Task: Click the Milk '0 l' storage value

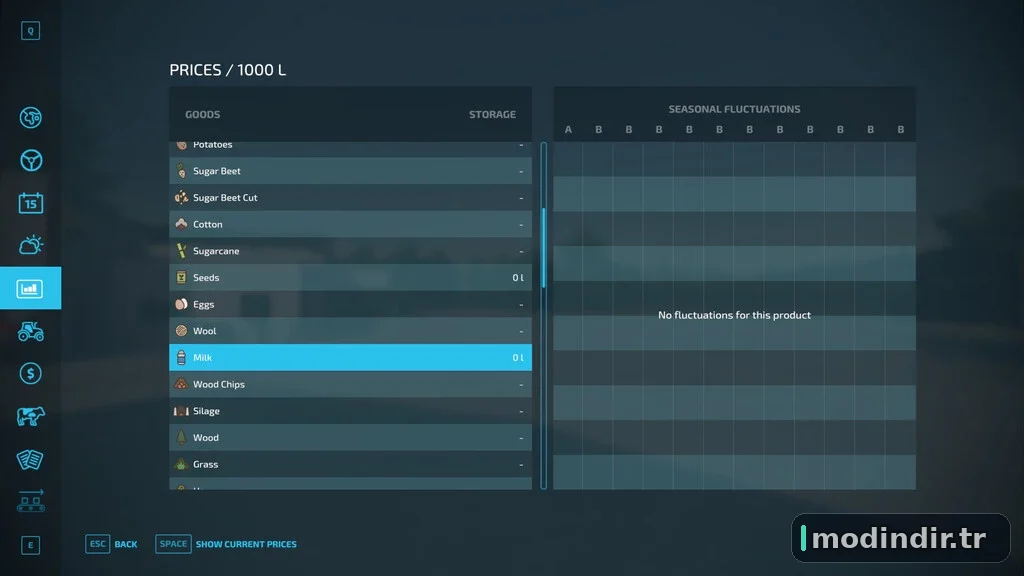Action: click(x=518, y=357)
